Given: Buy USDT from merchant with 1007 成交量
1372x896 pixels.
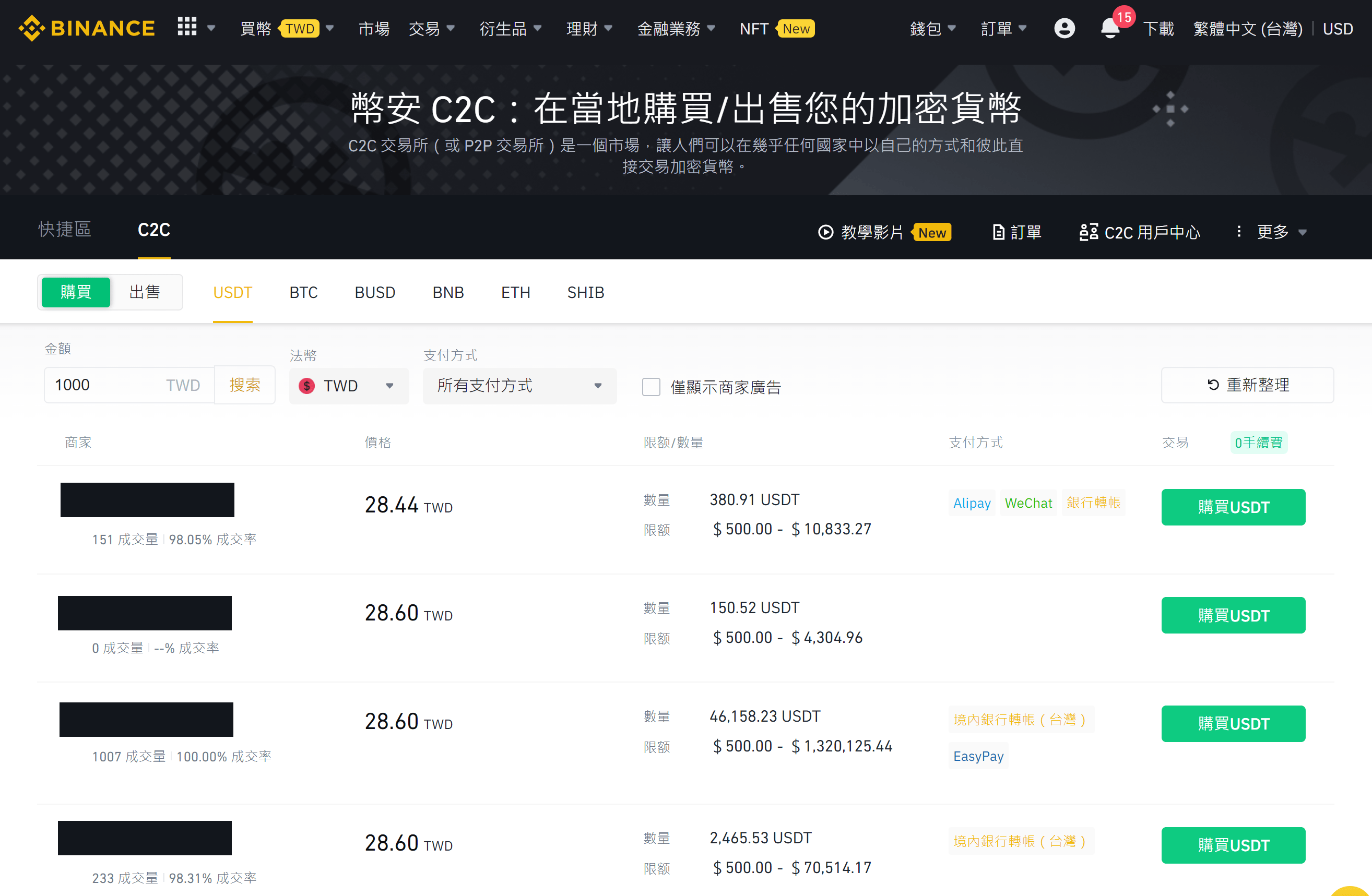Looking at the screenshot, I should coord(1233,724).
